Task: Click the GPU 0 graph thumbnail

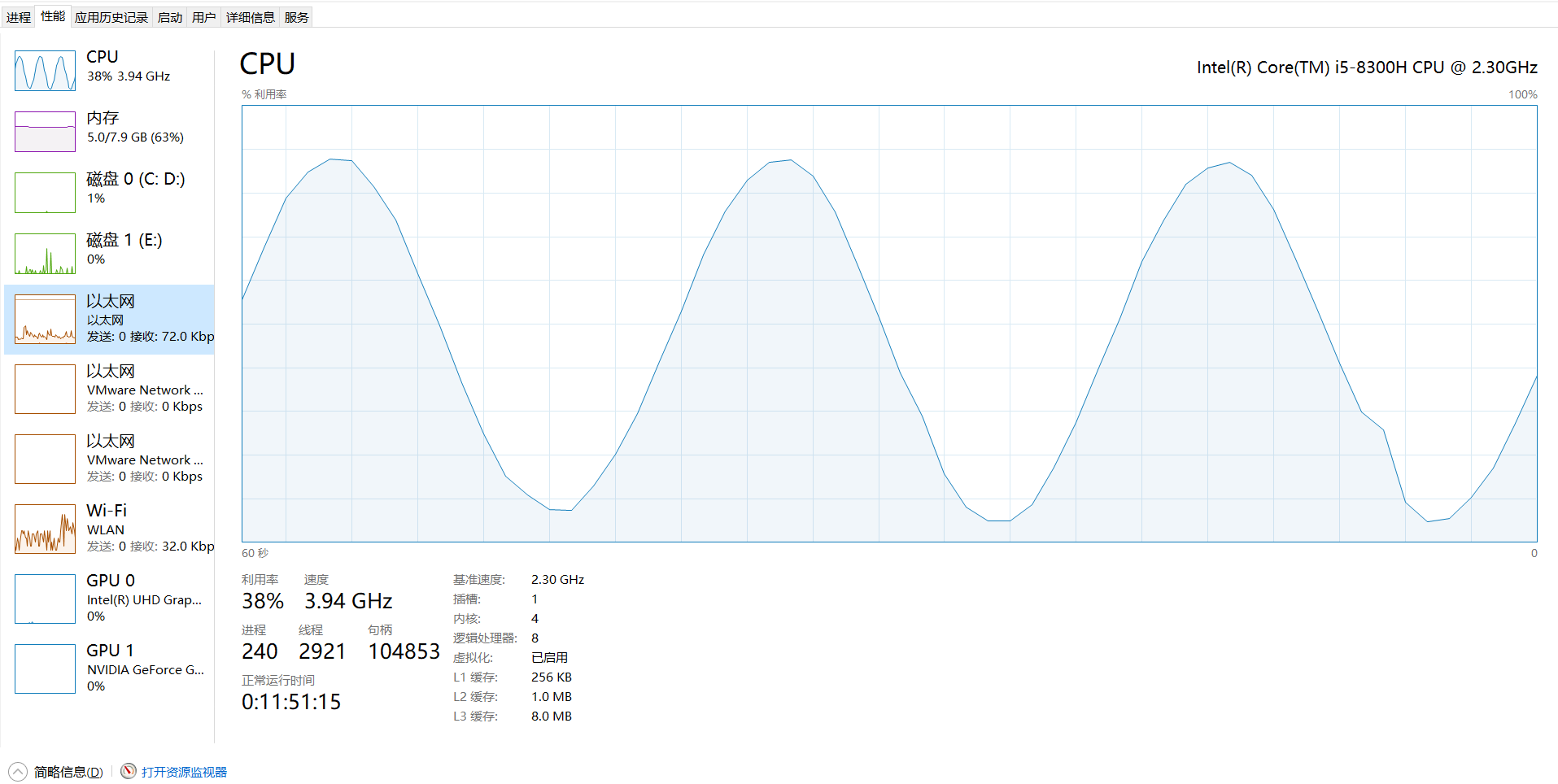Action: click(x=45, y=599)
